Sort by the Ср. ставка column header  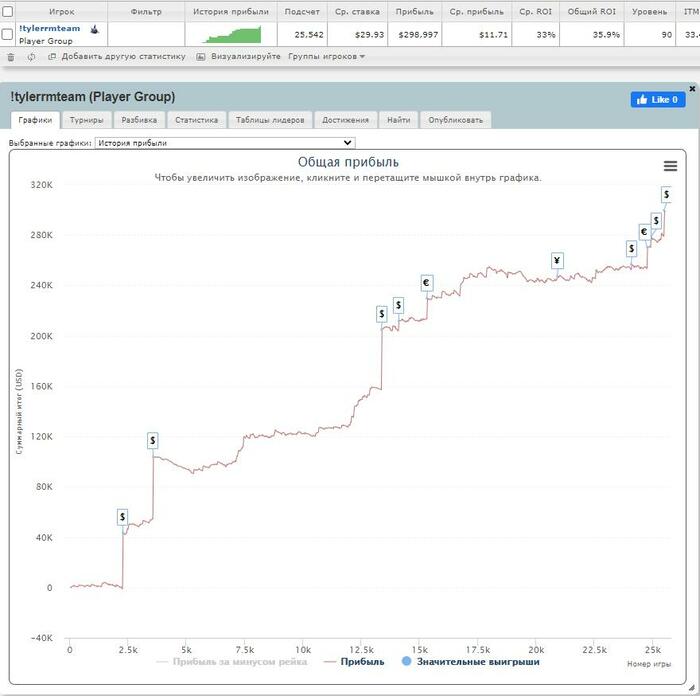(358, 12)
